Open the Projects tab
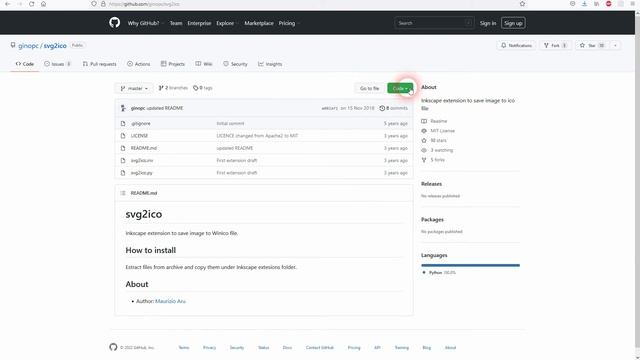640x360 pixels. [173, 64]
